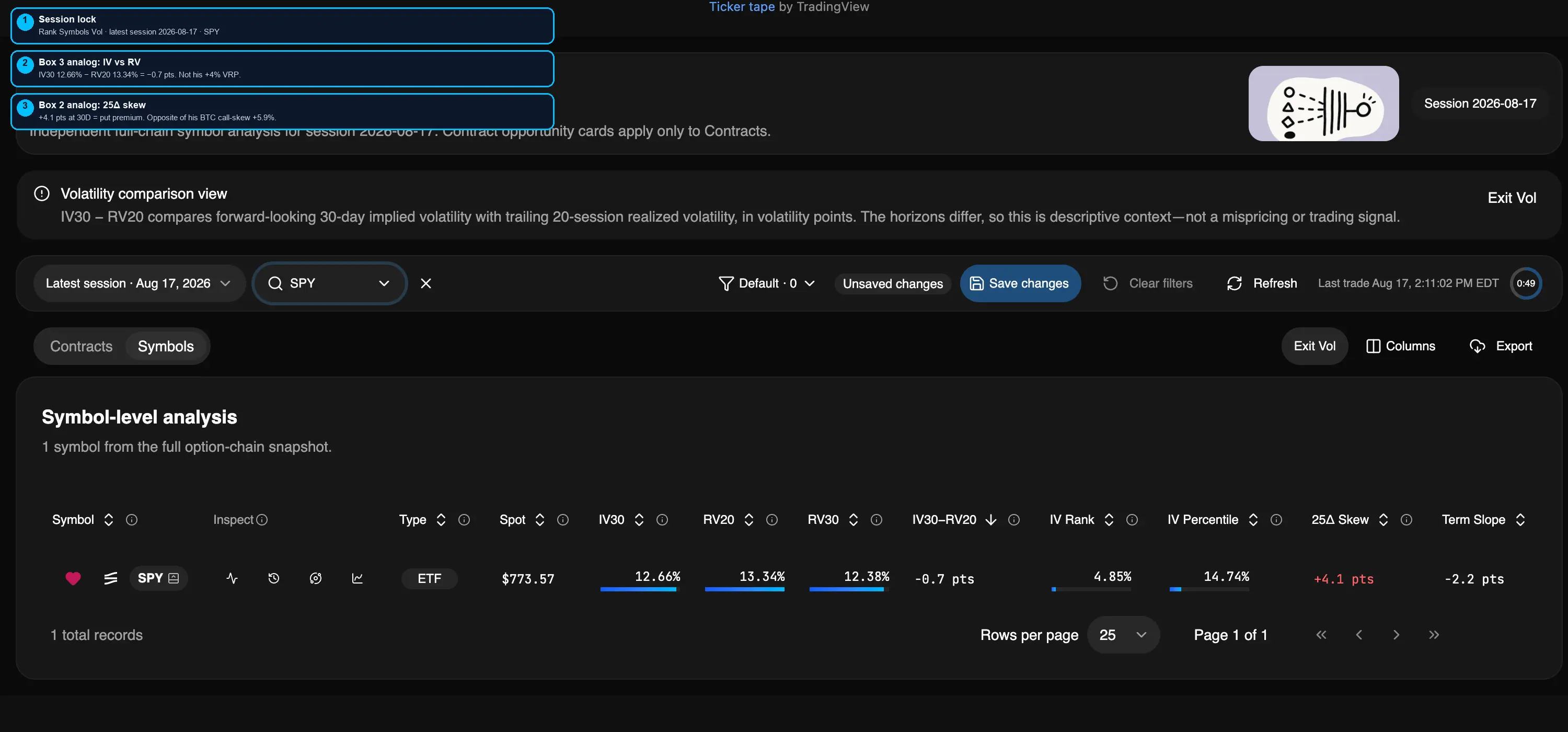Clear the SPY search with the X
1568x732 pixels.
(x=426, y=283)
